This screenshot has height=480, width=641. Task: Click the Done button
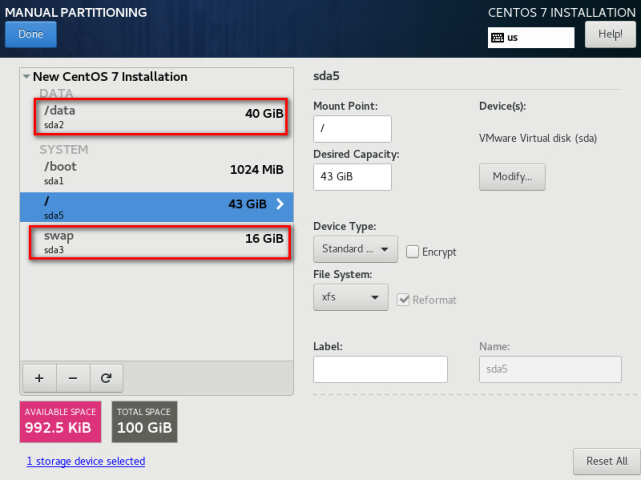coord(31,34)
